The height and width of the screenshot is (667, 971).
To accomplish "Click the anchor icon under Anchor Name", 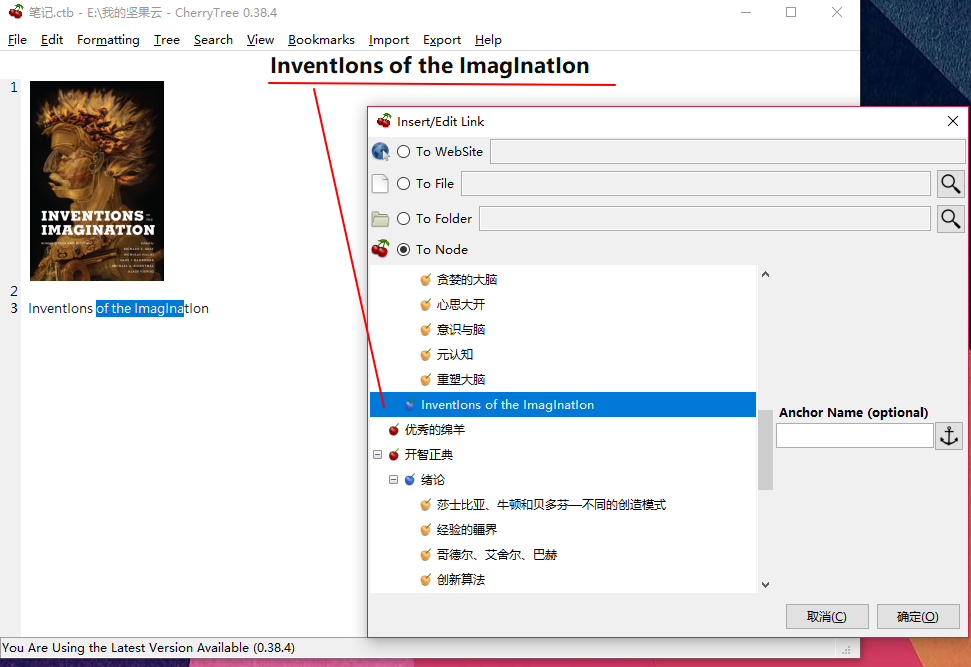I will click(x=948, y=435).
